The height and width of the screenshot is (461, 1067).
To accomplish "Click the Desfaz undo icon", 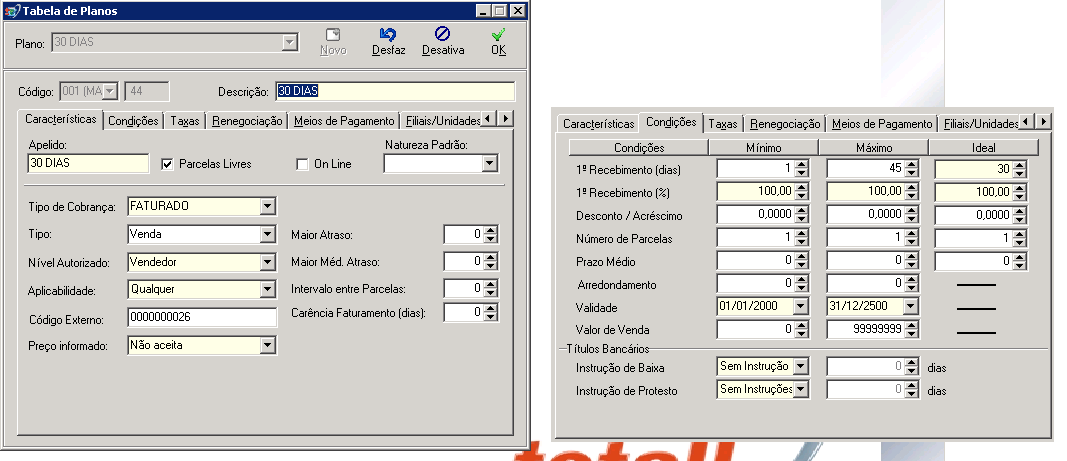I will point(389,35).
